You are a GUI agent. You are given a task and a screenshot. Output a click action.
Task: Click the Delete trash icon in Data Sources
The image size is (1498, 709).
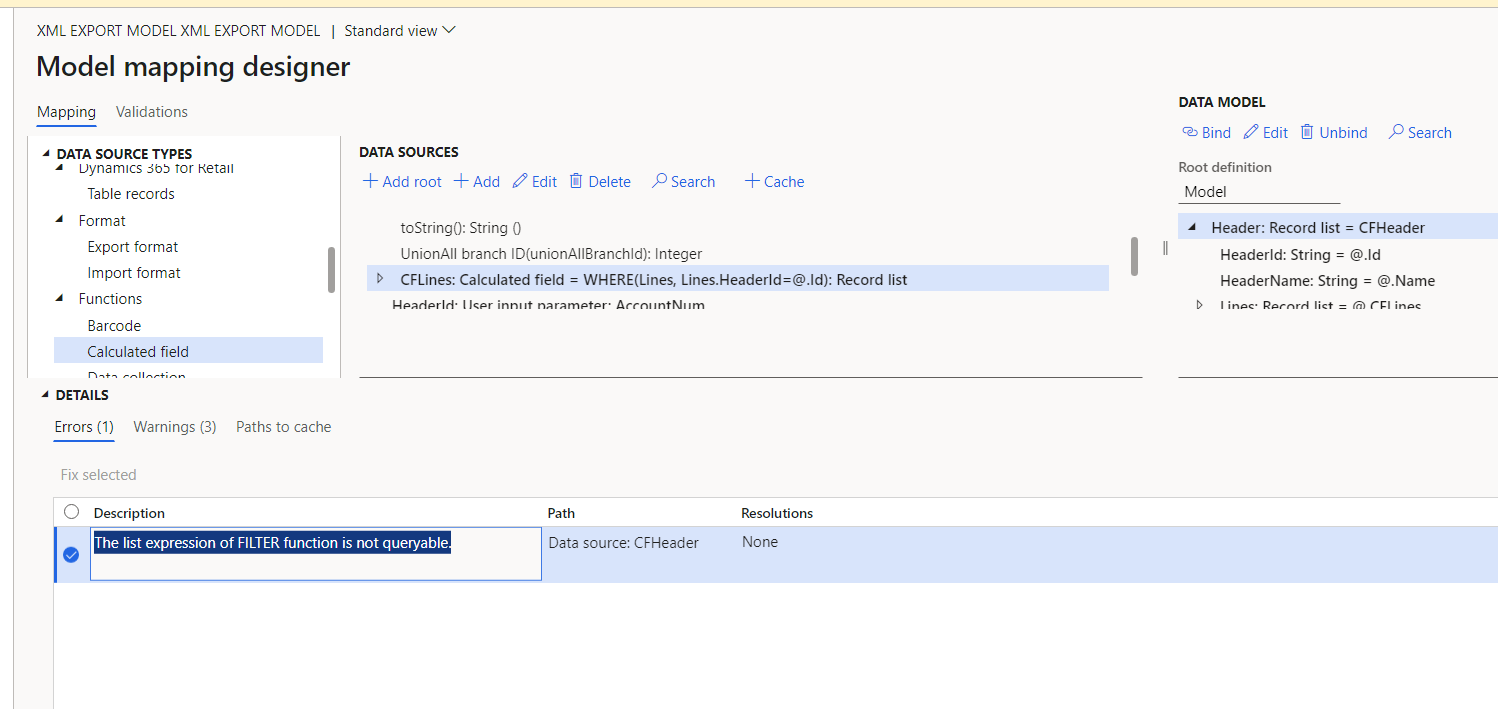tap(577, 181)
